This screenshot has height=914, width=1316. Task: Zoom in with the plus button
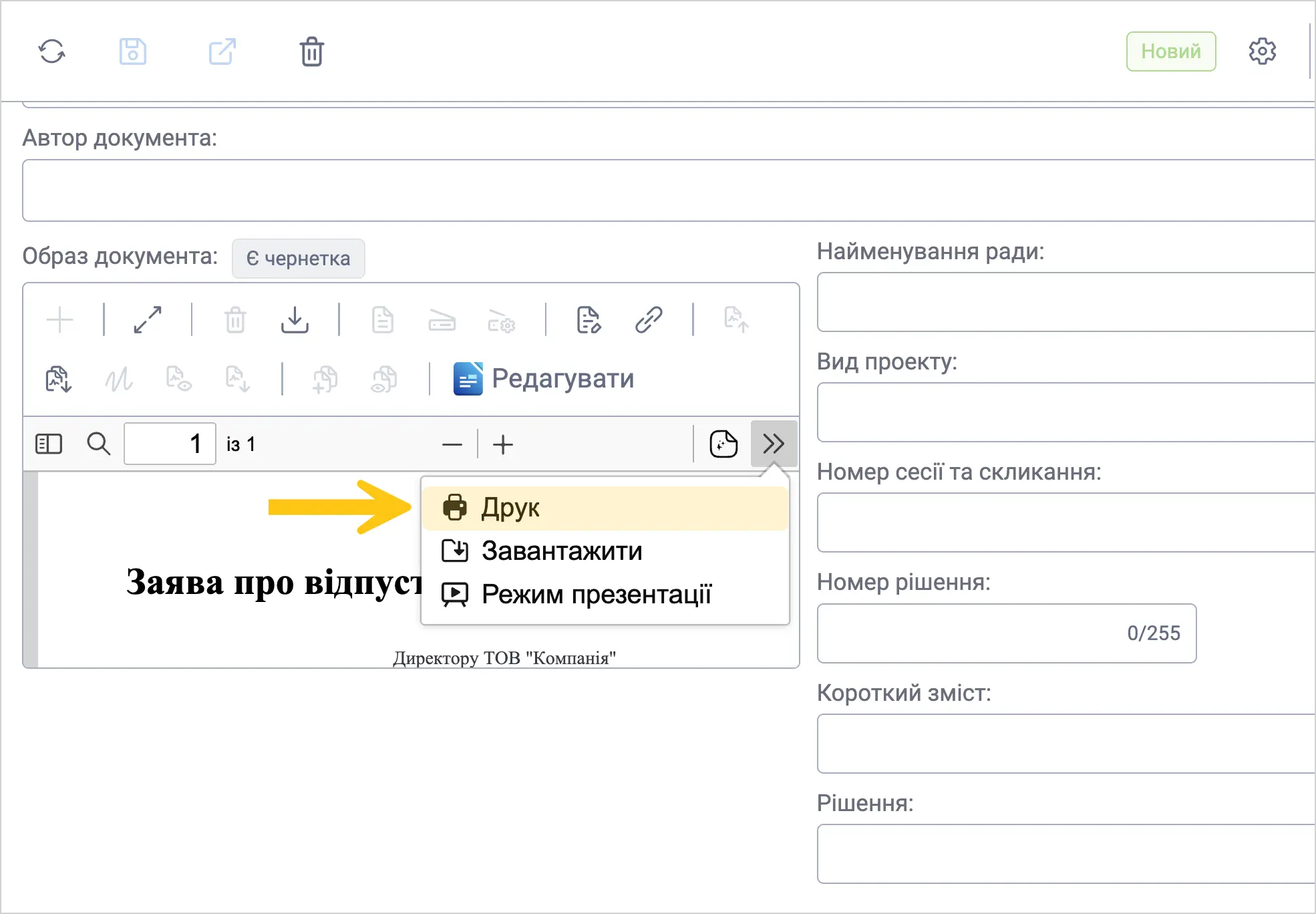[x=503, y=444]
